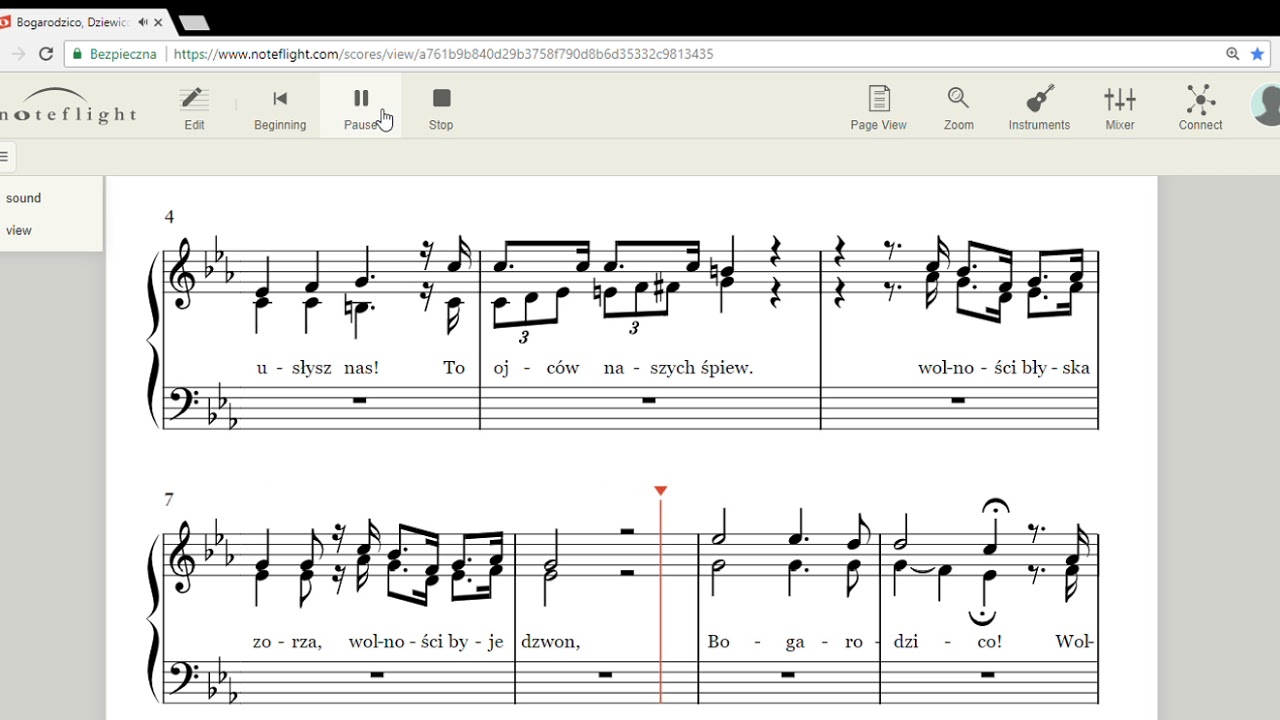Screen dimensions: 1280x720
Task: Go to the Noteflight logo home
Action: (67, 106)
